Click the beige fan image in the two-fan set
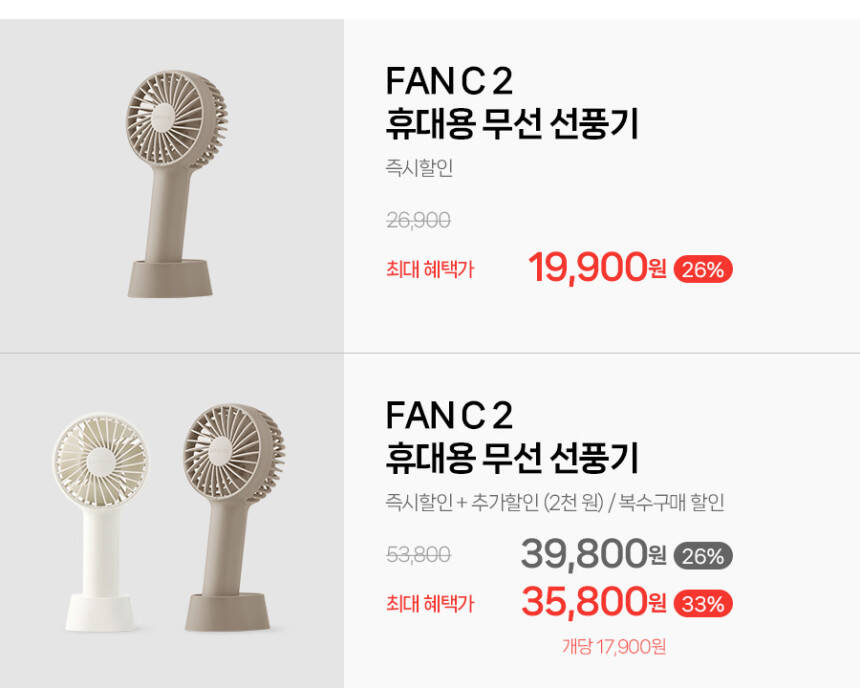860x688 pixels. tap(233, 515)
